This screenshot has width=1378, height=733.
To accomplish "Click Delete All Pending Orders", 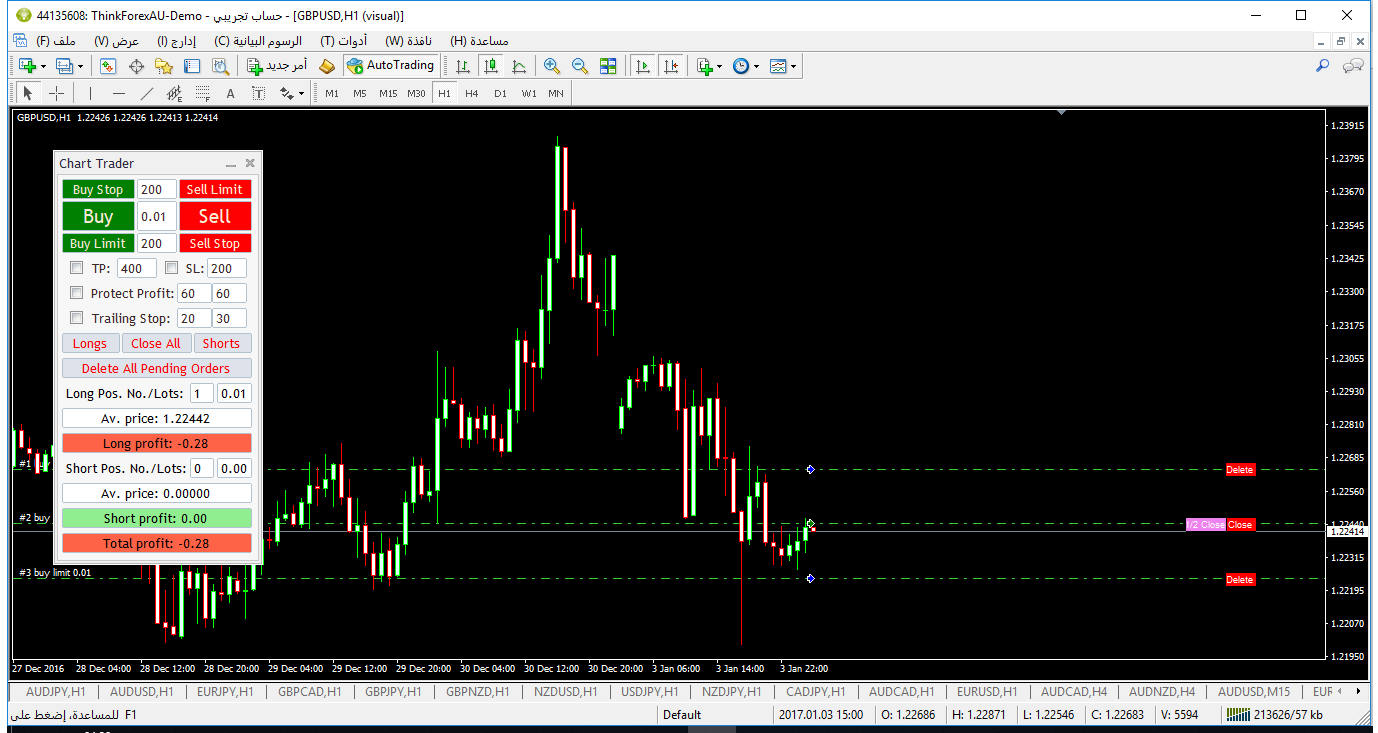I will 156,368.
